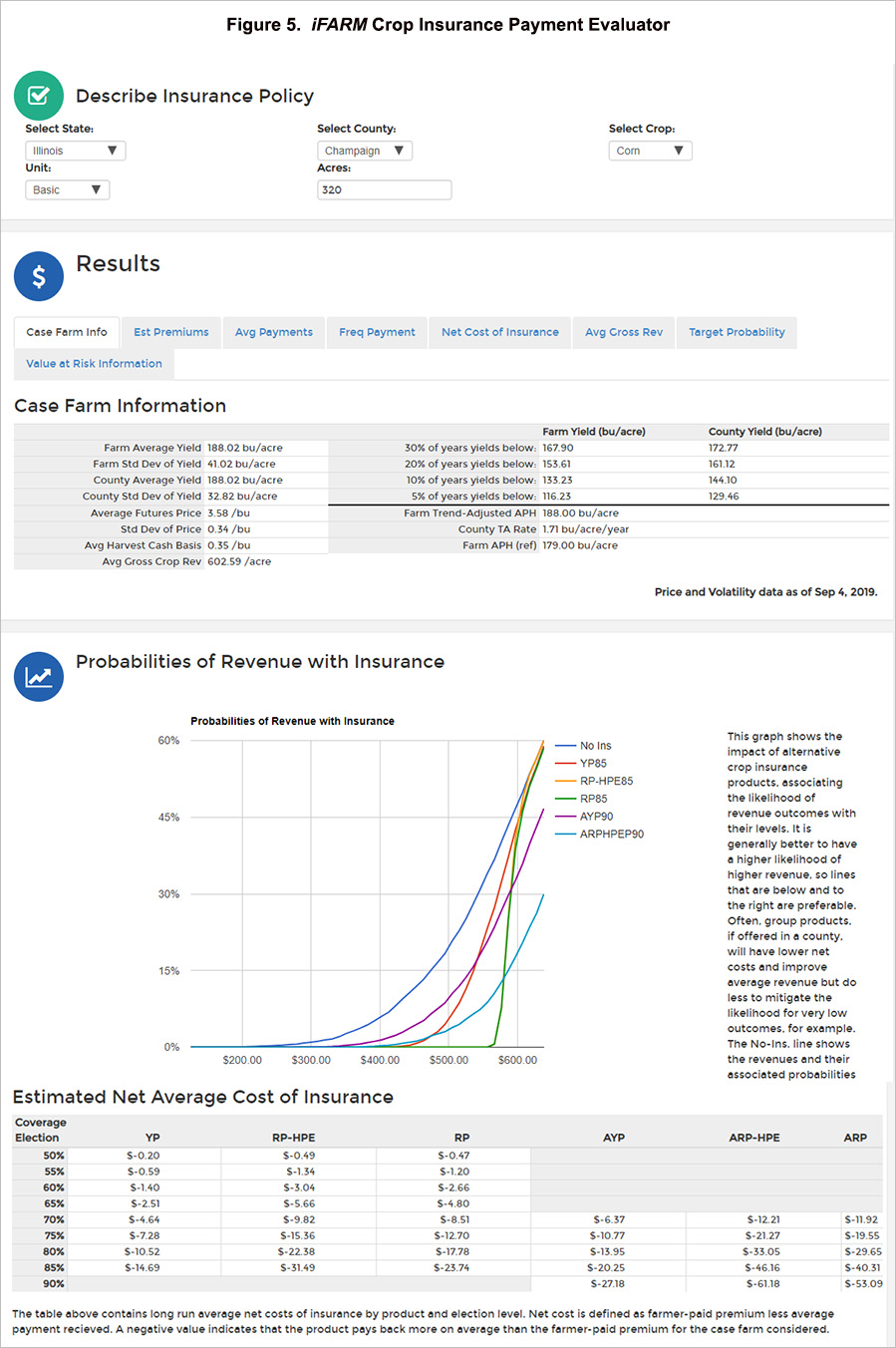Click the RP-HPE85 orange legend line
Viewport: 896px width, 1348px height.
click(565, 781)
